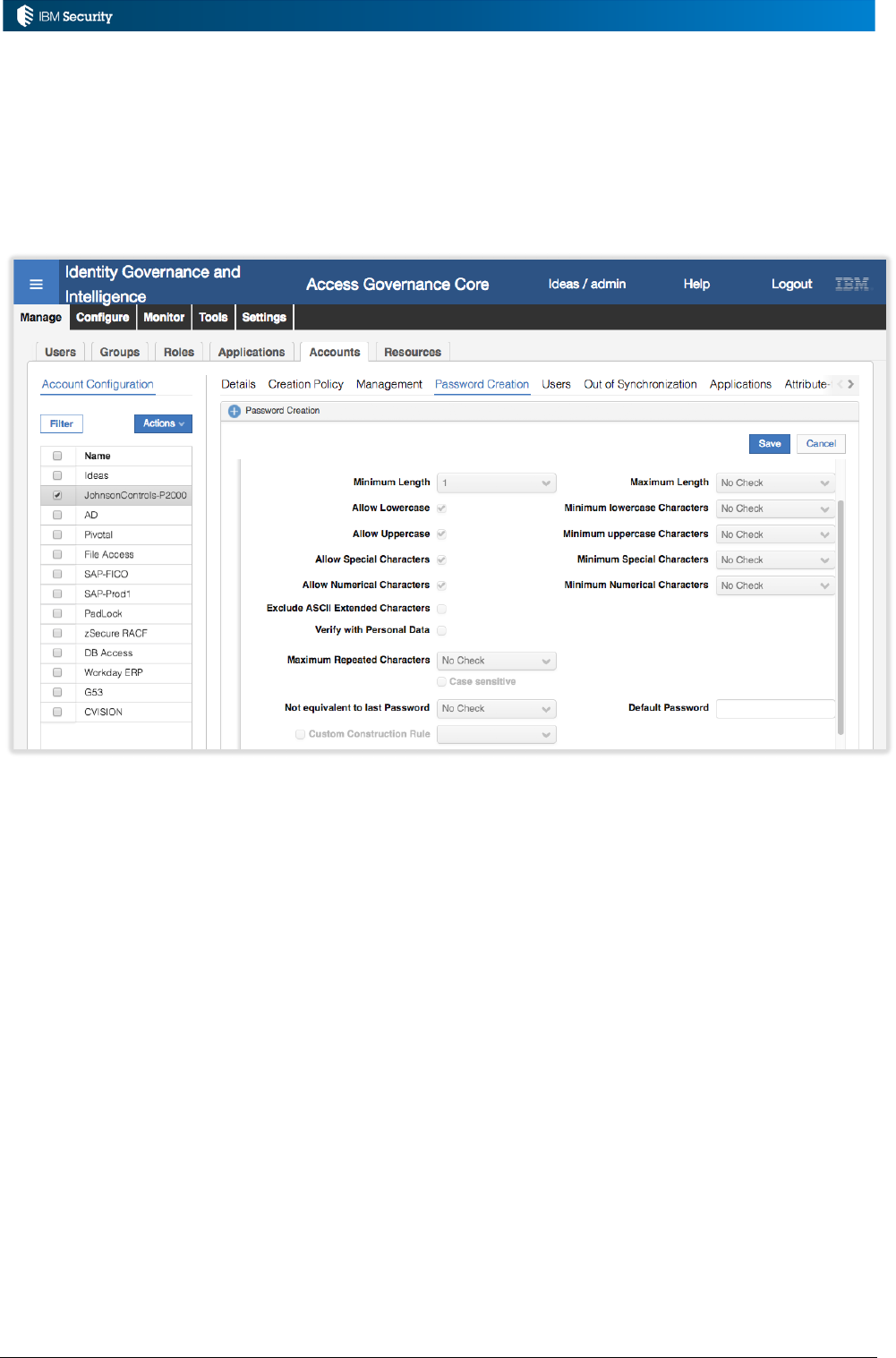The width and height of the screenshot is (896, 1358).
Task: Enable Exclude ASCII Extended Characters
Action: pyautogui.click(x=441, y=609)
